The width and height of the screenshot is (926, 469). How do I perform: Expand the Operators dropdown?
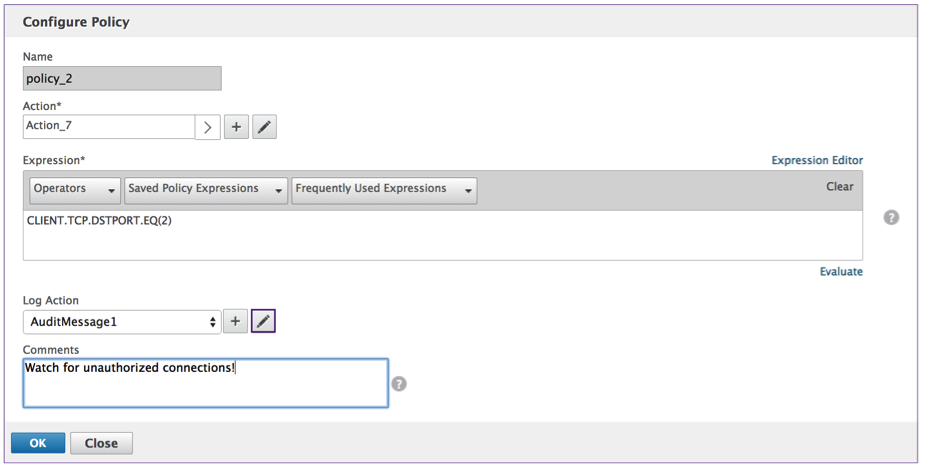[x=75, y=189]
